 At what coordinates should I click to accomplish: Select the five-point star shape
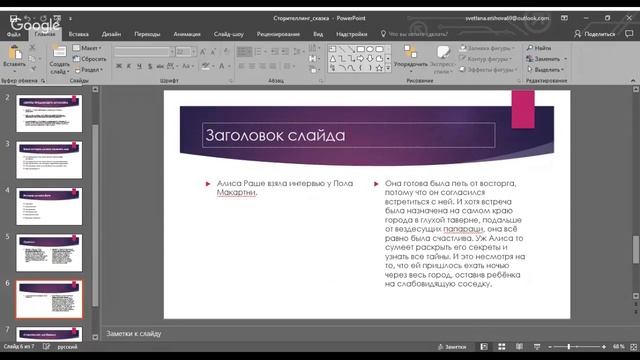(x=379, y=68)
